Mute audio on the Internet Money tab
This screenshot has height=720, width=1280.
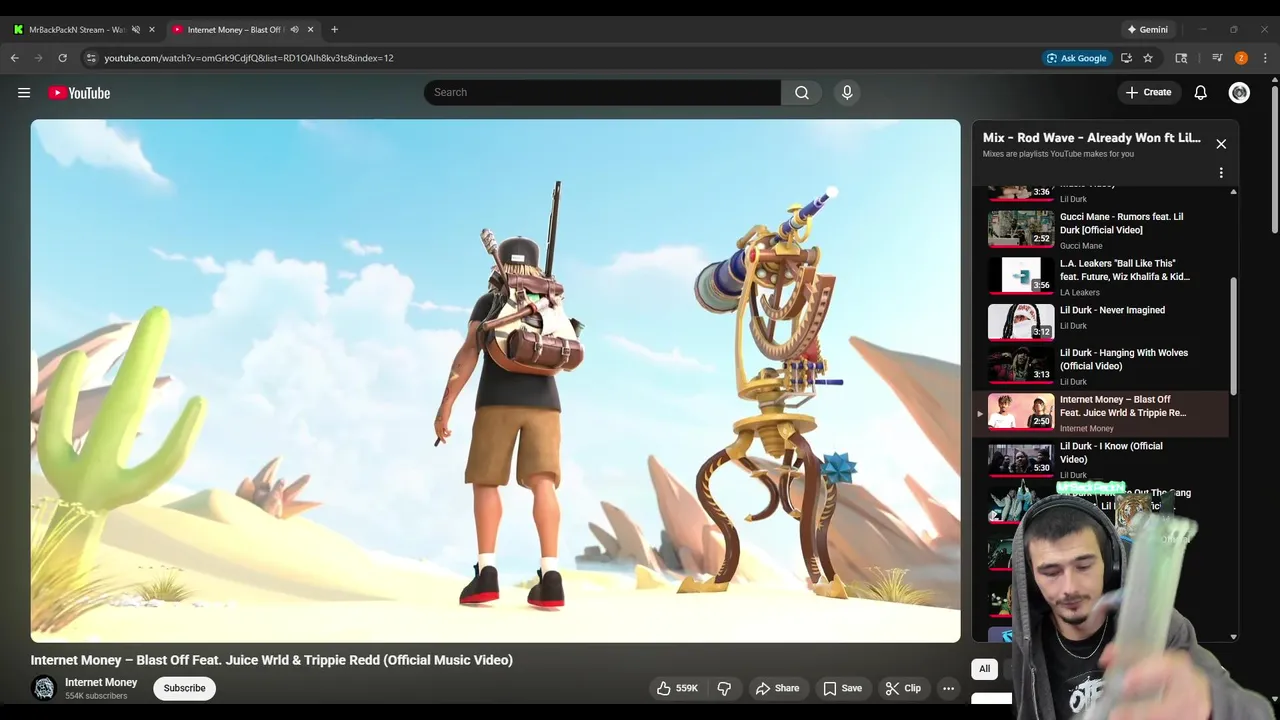tap(294, 30)
